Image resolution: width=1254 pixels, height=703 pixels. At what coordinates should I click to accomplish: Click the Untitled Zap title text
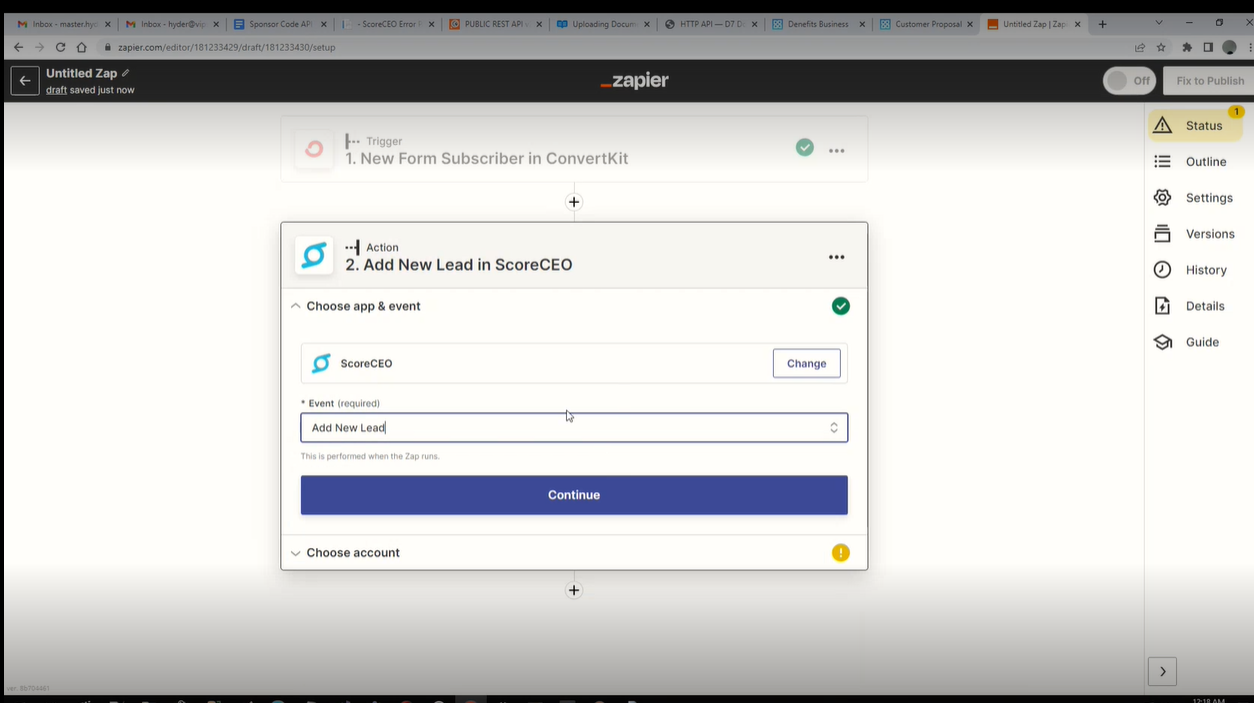[81, 73]
